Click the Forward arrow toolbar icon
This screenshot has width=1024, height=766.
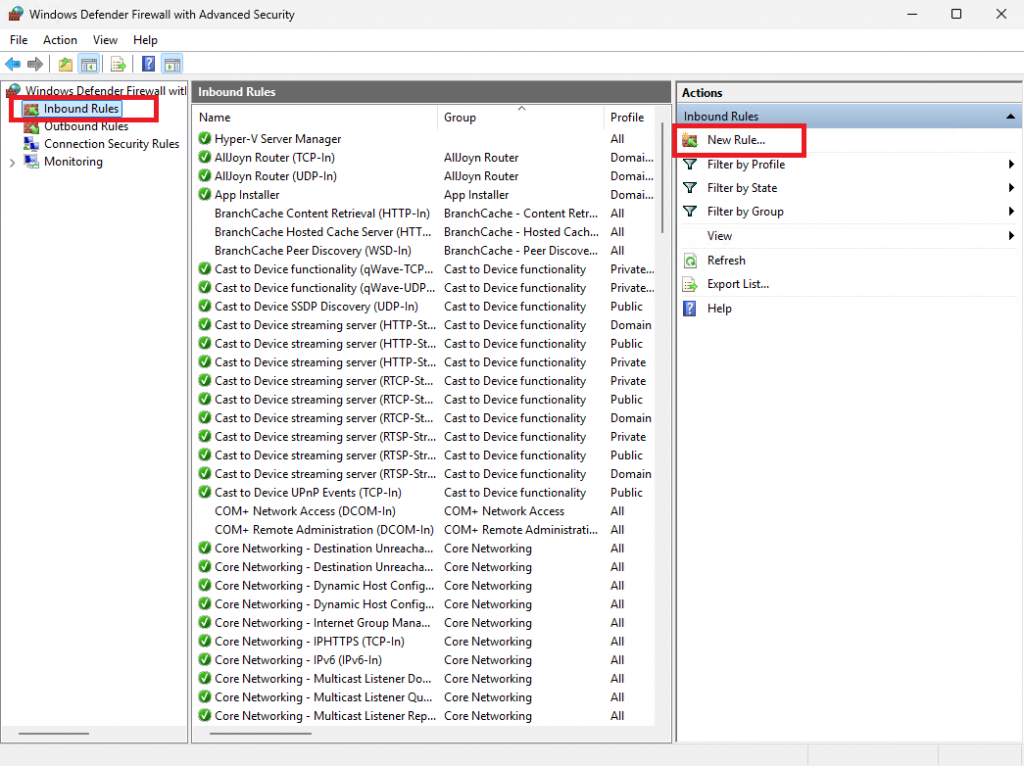pos(35,64)
